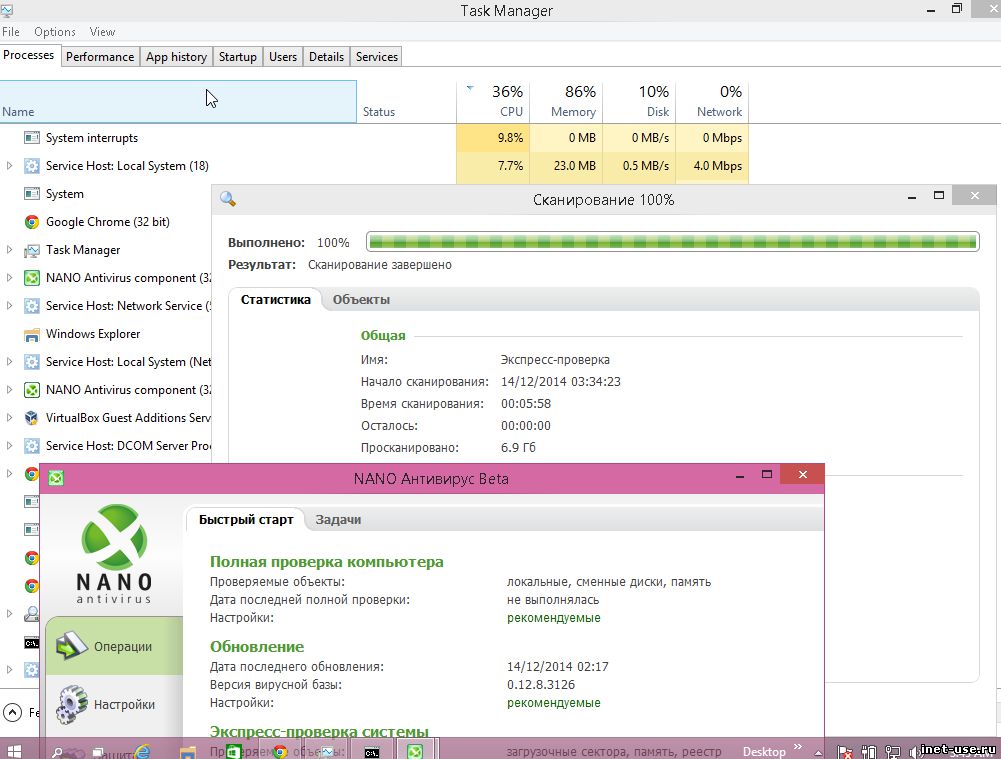Click the Обновление heading link
The width and height of the screenshot is (1001, 759).
257,647
